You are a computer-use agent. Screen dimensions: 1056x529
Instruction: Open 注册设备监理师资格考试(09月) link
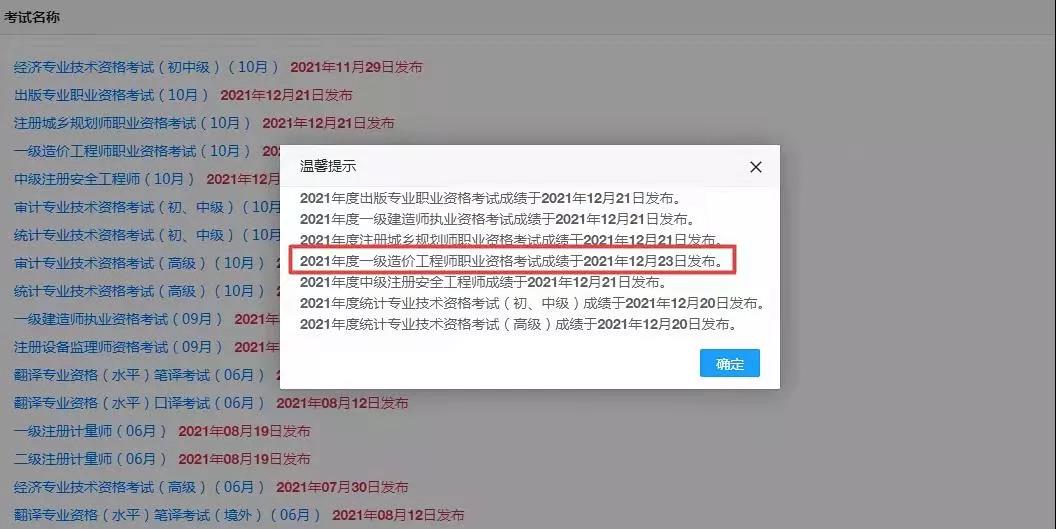click(118, 347)
